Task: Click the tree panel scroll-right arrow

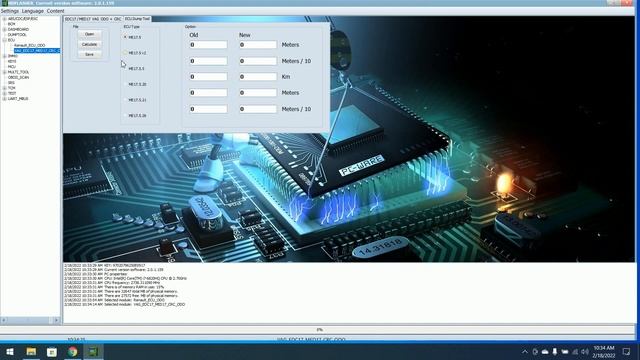Action: point(57,320)
